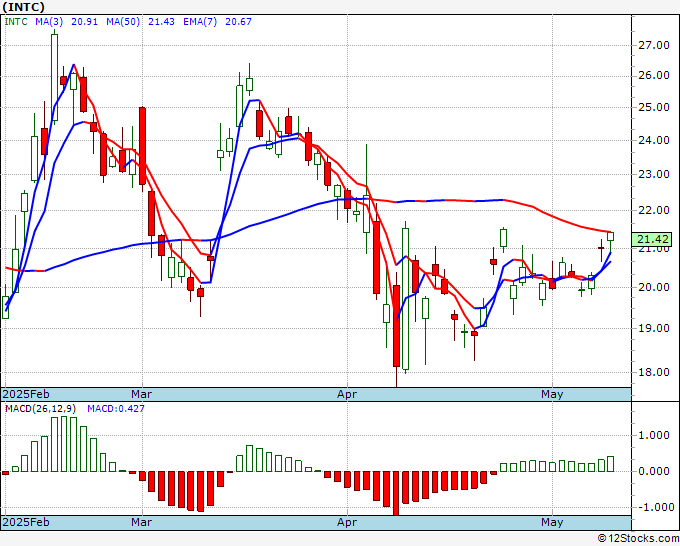Click the 18.00 price axis label

click(x=654, y=372)
